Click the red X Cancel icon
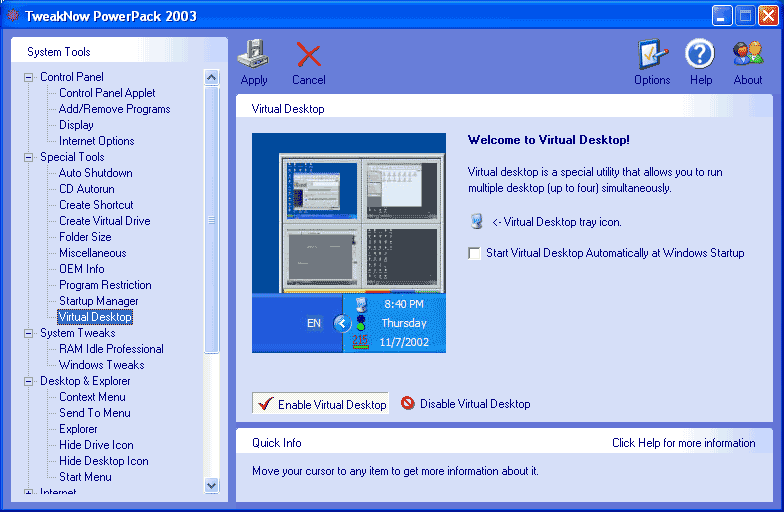Image resolution: width=784 pixels, height=512 pixels. tap(309, 54)
